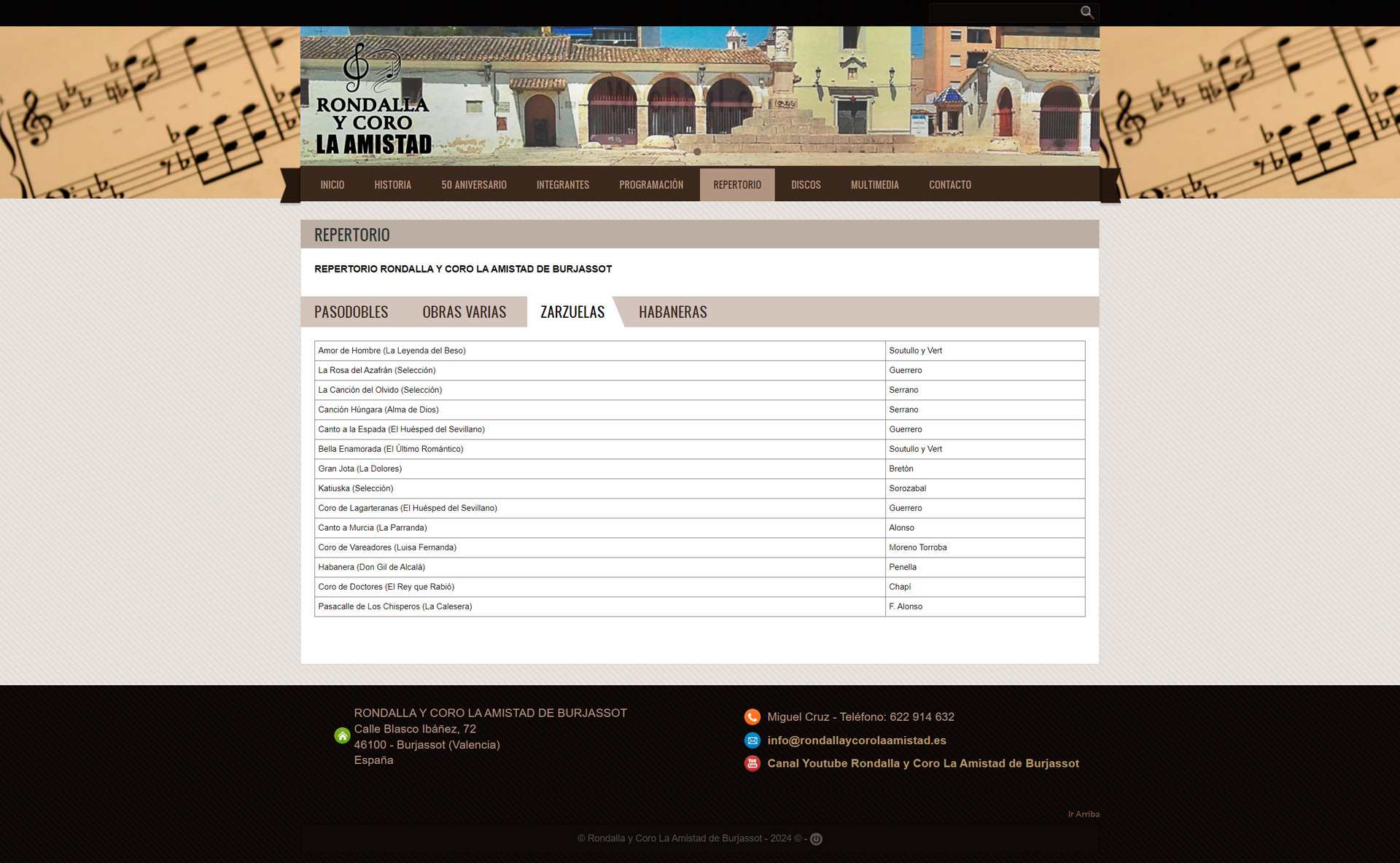1400x863 pixels.
Task: Click the orange telephone icon
Action: 752,717
